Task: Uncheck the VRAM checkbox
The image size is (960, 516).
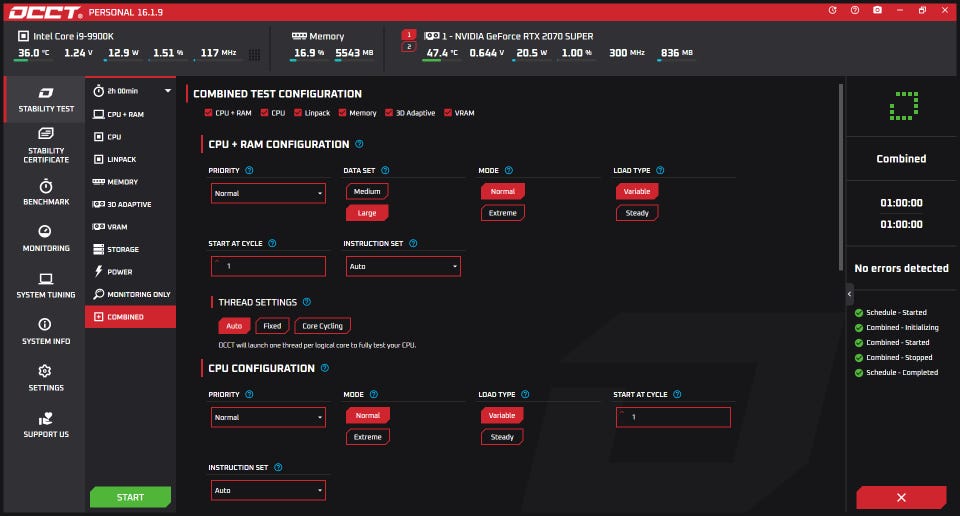Action: coord(448,113)
